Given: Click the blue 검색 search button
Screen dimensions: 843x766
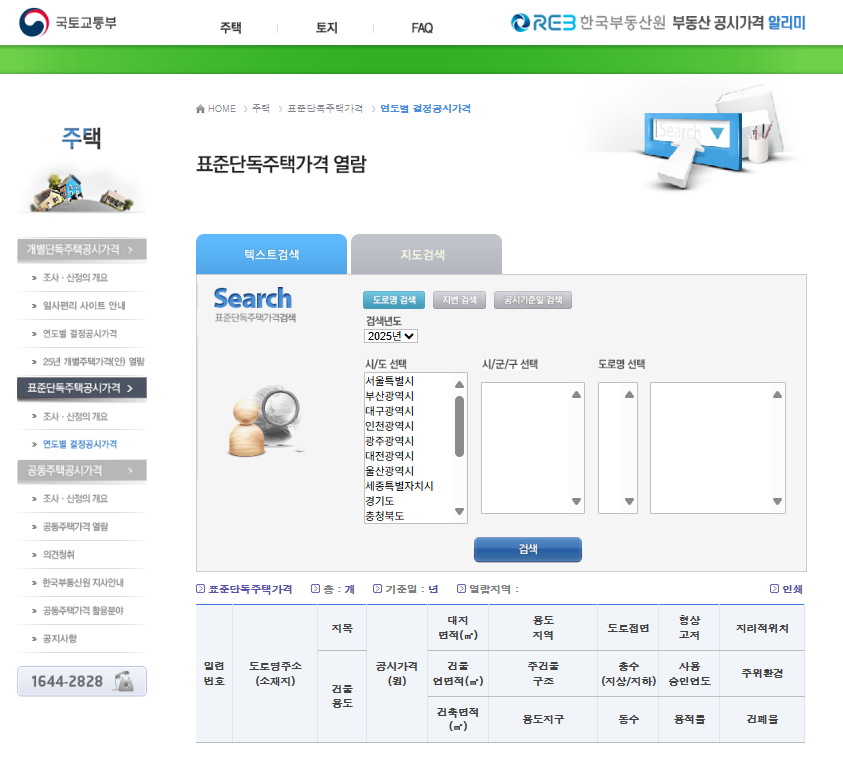Looking at the screenshot, I should 527,549.
